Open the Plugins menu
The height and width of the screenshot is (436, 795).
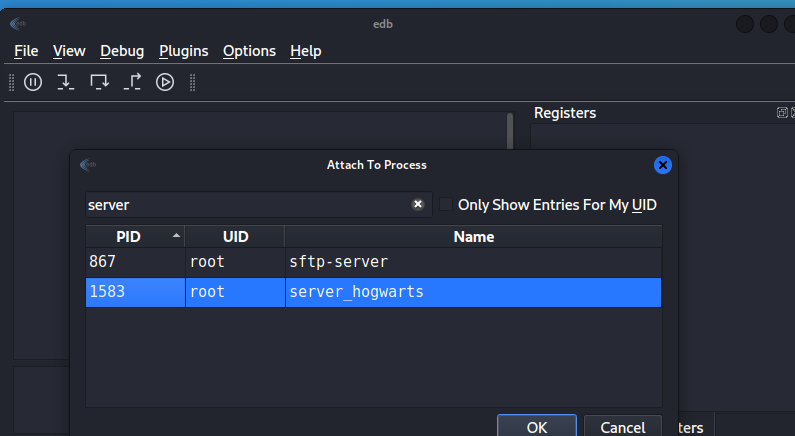tap(183, 51)
